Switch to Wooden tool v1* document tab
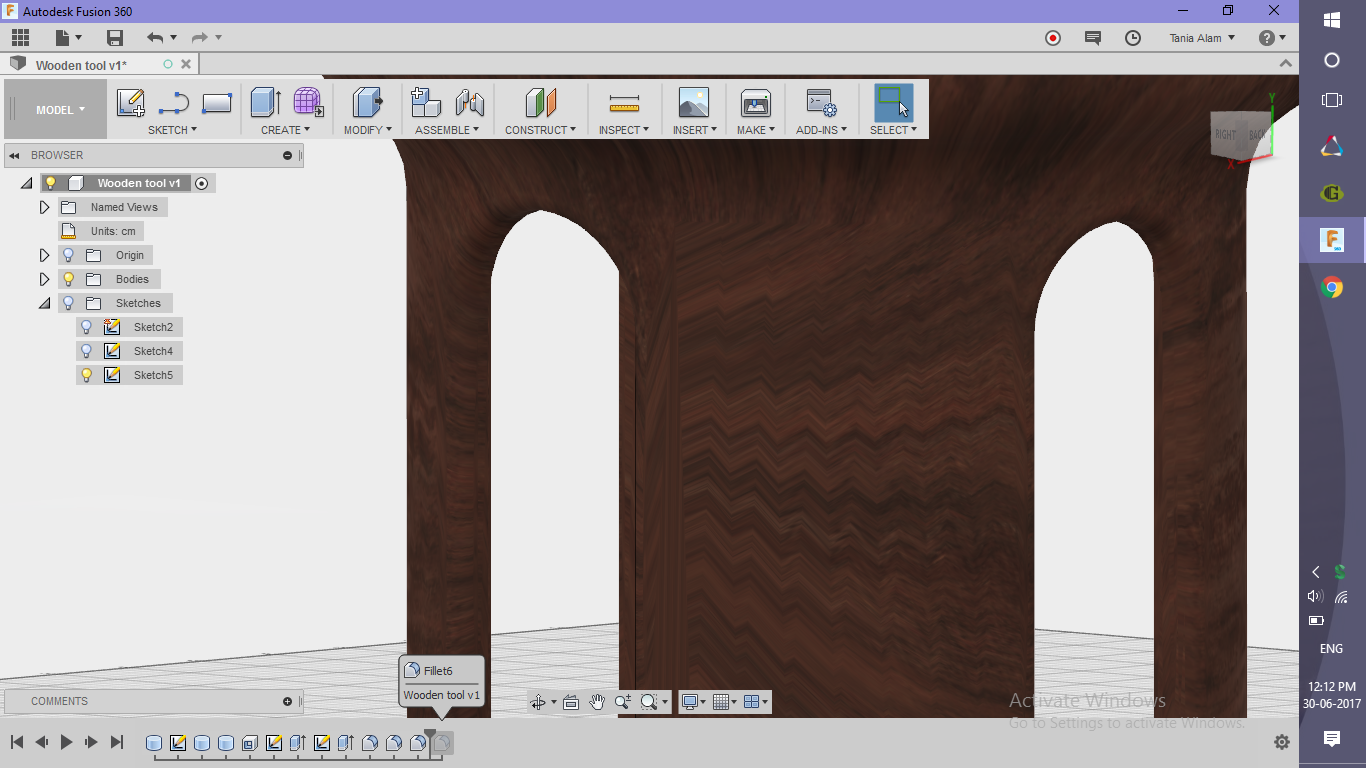Viewport: 1366px width, 768px height. tap(81, 65)
